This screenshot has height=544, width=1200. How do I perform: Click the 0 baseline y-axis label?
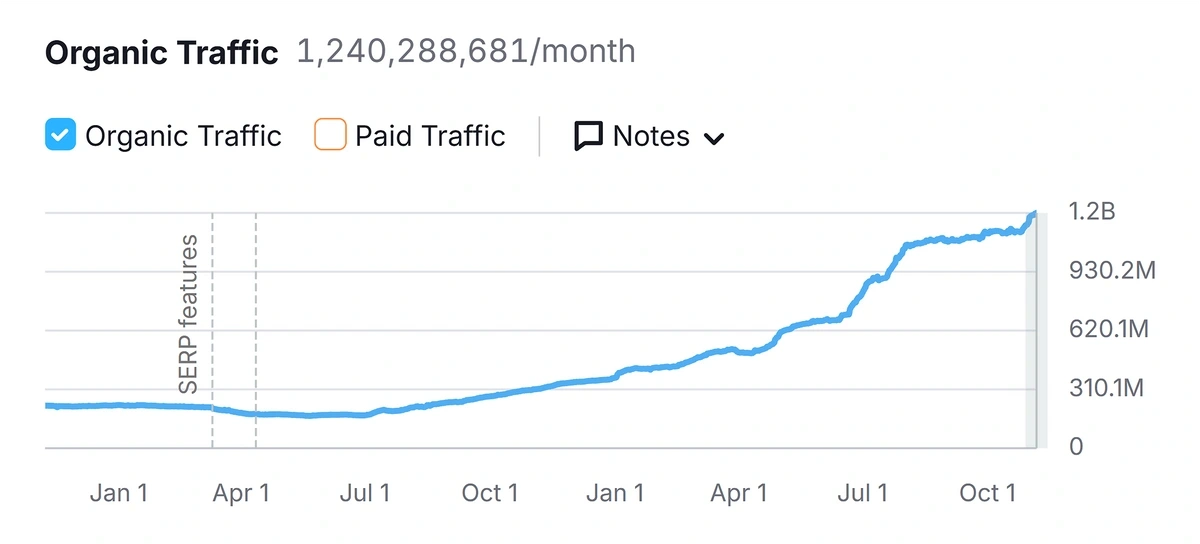(x=1076, y=447)
